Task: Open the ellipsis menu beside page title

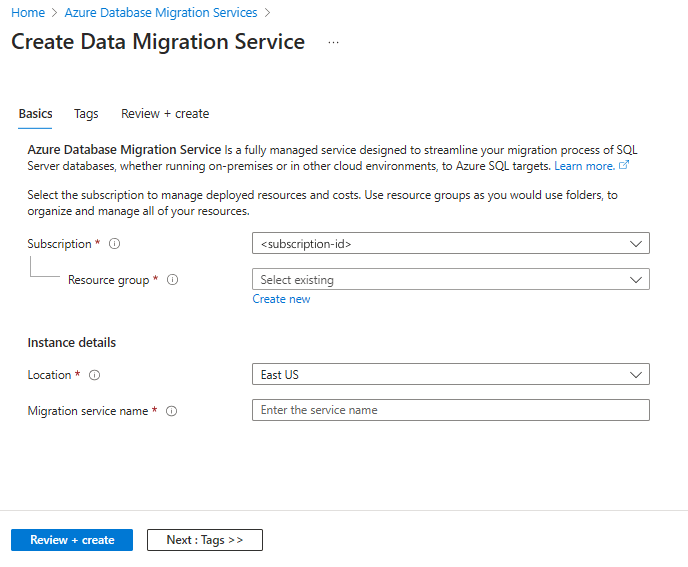Action: (x=333, y=43)
